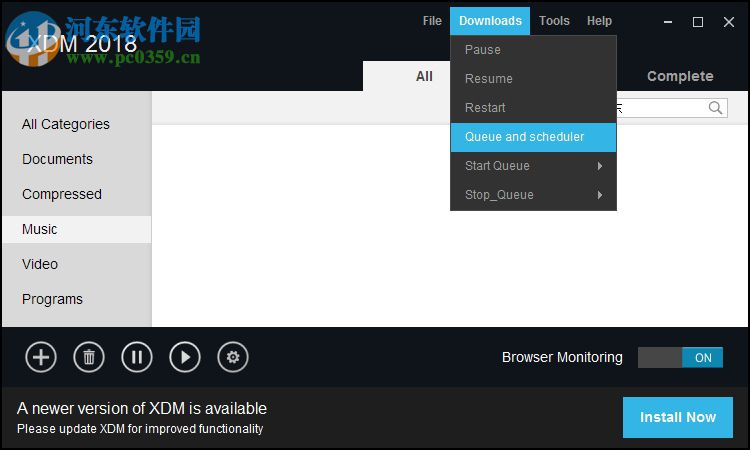
Task: Choose Pause from Downloads menu
Action: coord(533,50)
